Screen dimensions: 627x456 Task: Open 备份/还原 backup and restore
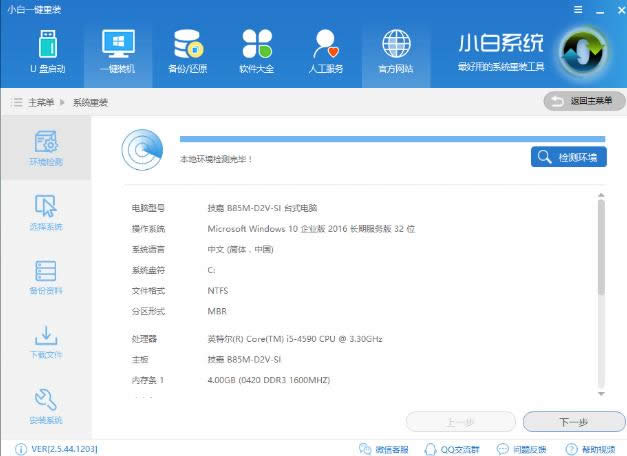coord(187,51)
